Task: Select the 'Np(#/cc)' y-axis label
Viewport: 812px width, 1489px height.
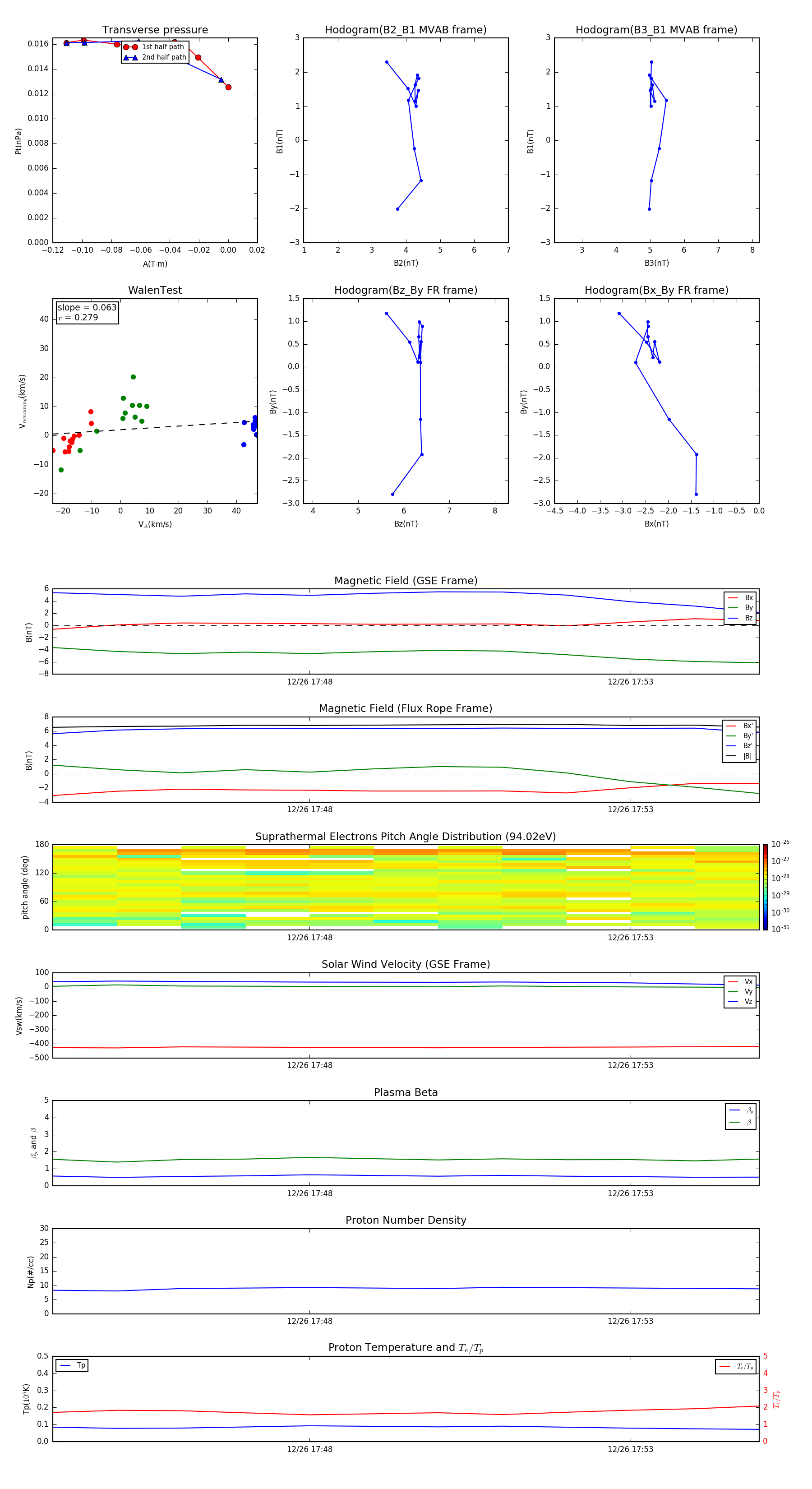Action: [x=31, y=1272]
